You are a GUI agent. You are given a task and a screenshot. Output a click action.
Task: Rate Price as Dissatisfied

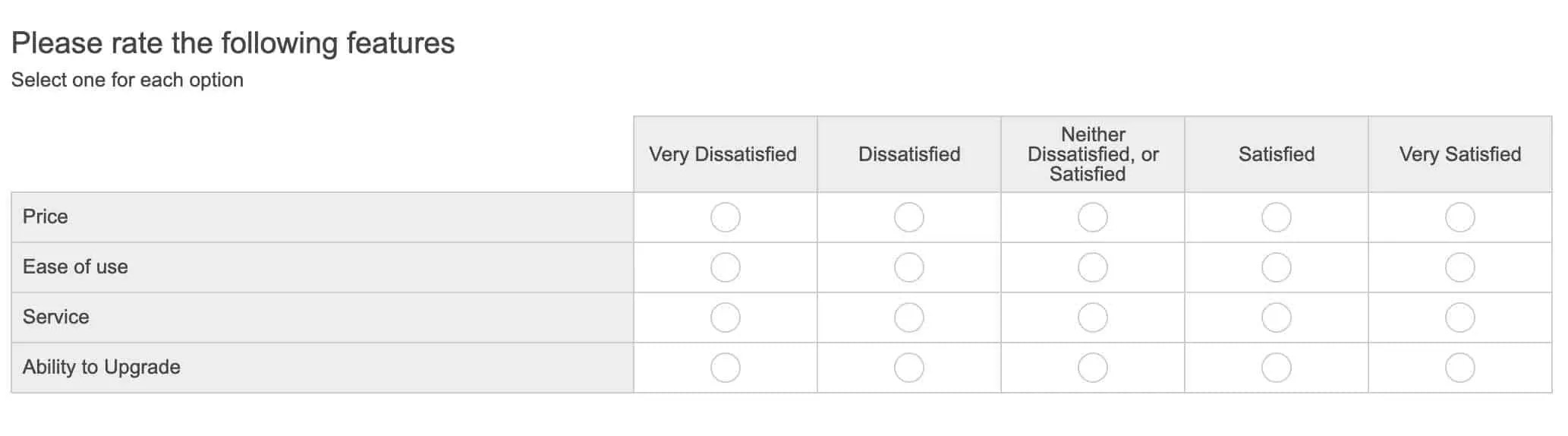908,217
